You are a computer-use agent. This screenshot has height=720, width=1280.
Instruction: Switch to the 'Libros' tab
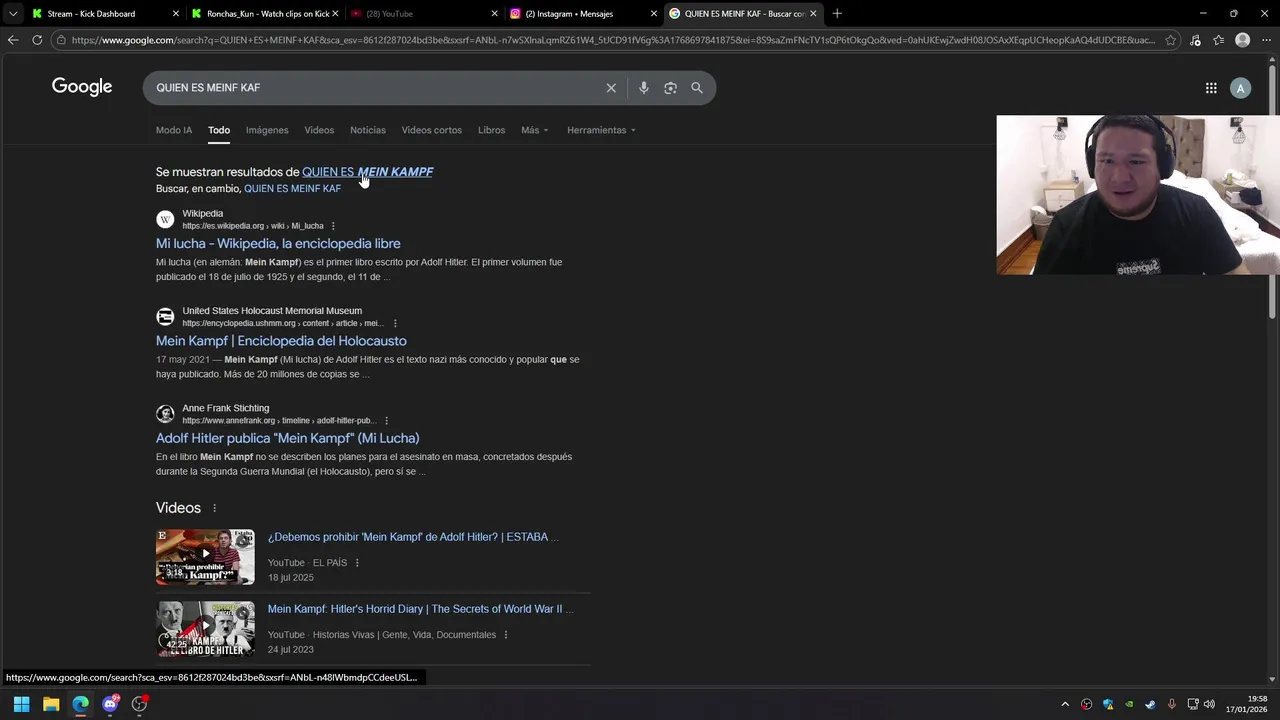pos(491,130)
